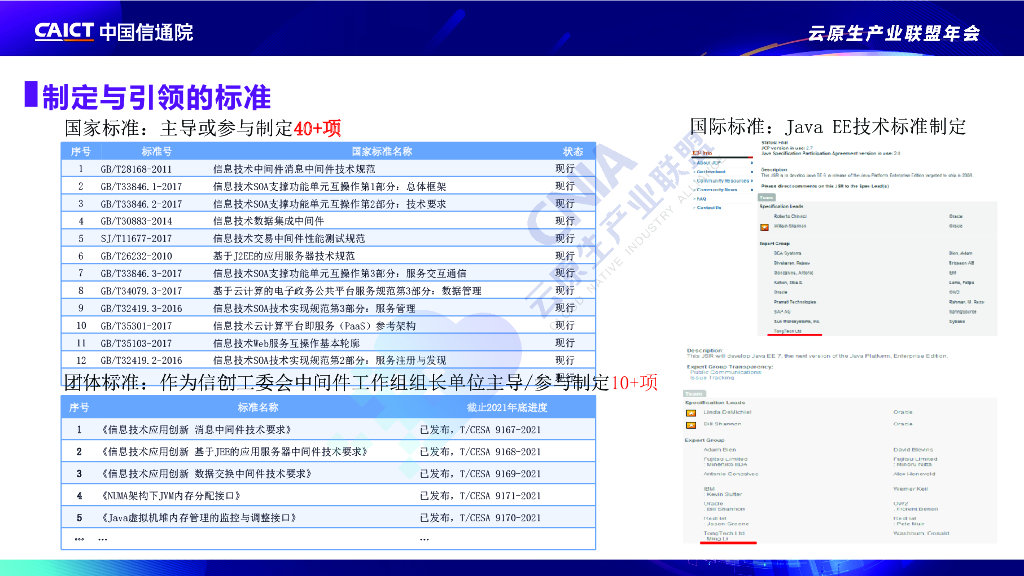
Task: Click the star icon beside William Shannon
Action: click(764, 227)
